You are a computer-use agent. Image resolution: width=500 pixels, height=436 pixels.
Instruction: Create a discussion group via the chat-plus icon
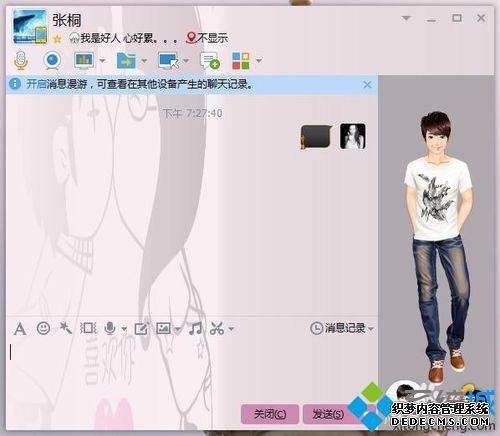210,61
